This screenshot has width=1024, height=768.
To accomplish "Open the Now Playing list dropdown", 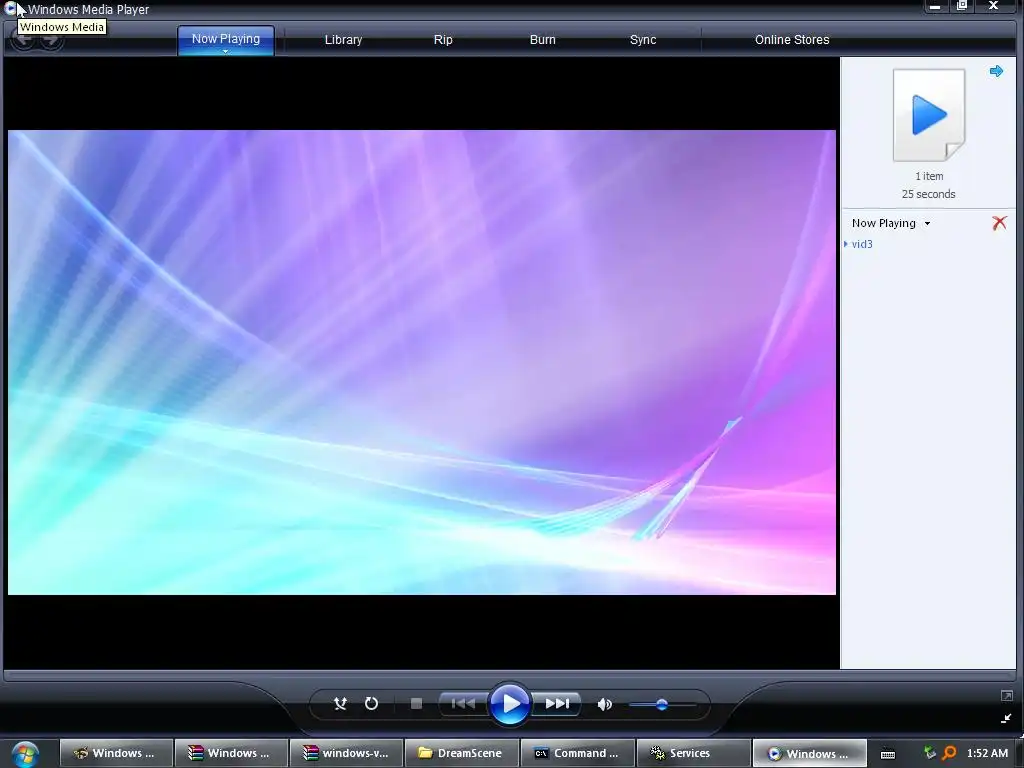I will pyautogui.click(x=891, y=223).
